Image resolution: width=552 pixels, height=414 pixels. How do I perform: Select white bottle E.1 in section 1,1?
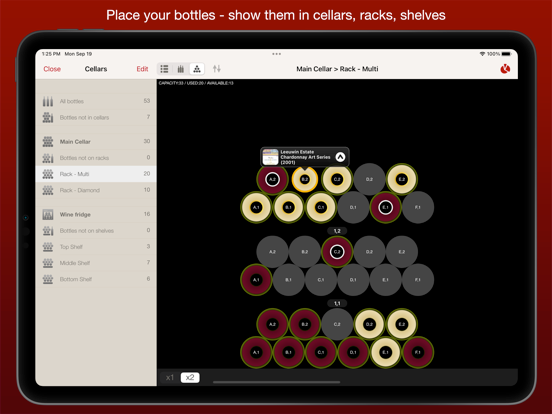coord(385,352)
